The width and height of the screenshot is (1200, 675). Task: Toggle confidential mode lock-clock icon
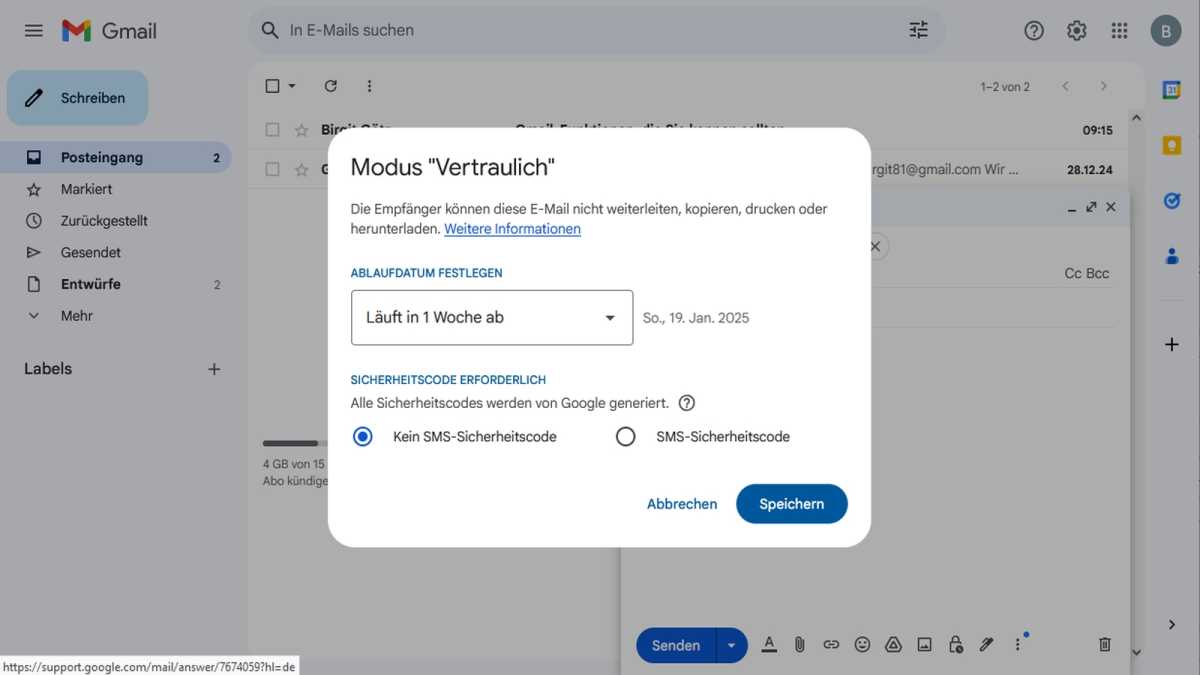pyautogui.click(x=956, y=645)
